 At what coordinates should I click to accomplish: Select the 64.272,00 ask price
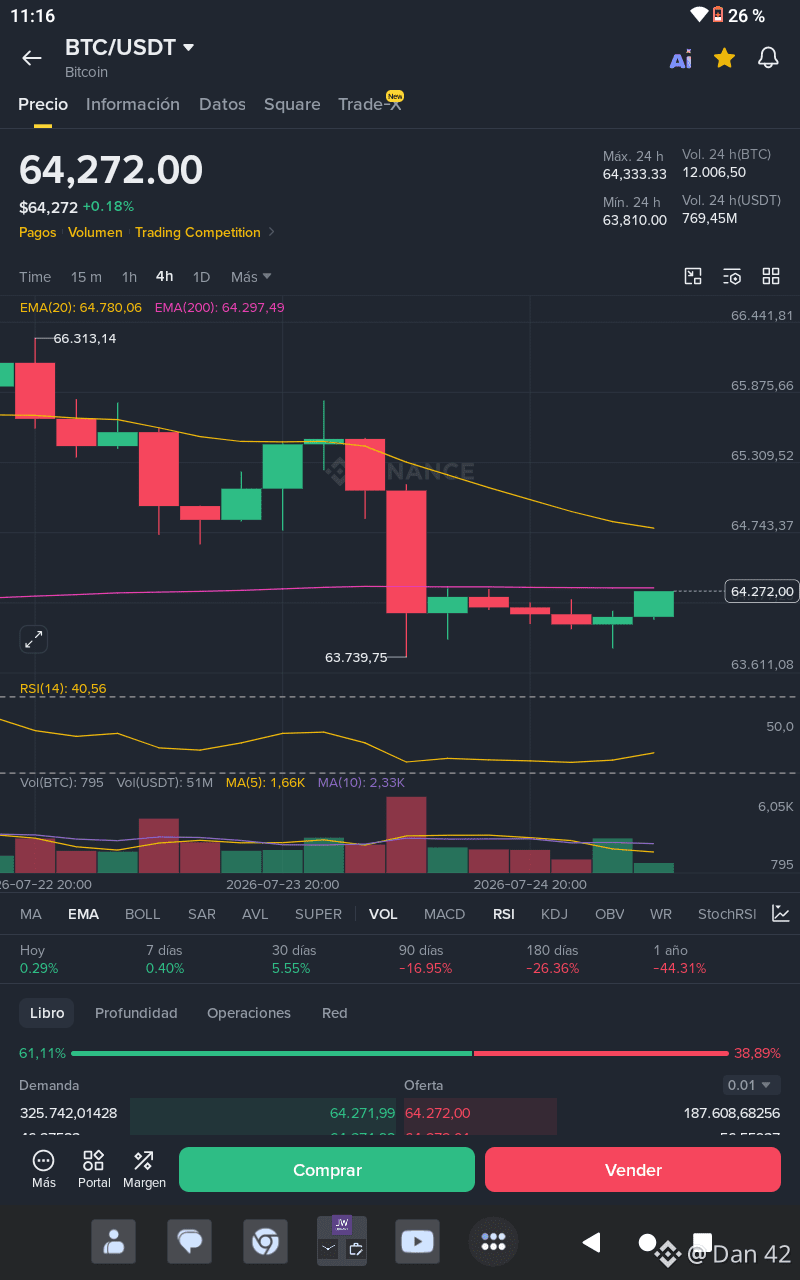(x=437, y=1113)
